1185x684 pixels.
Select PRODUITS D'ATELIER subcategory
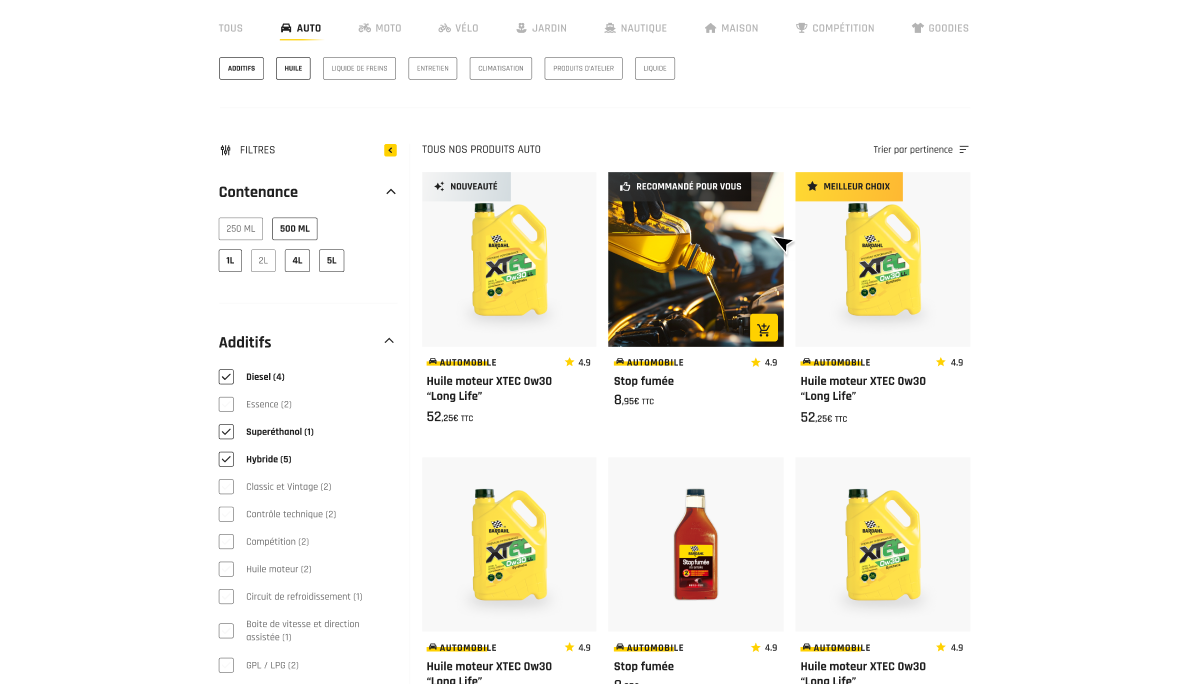(583, 68)
